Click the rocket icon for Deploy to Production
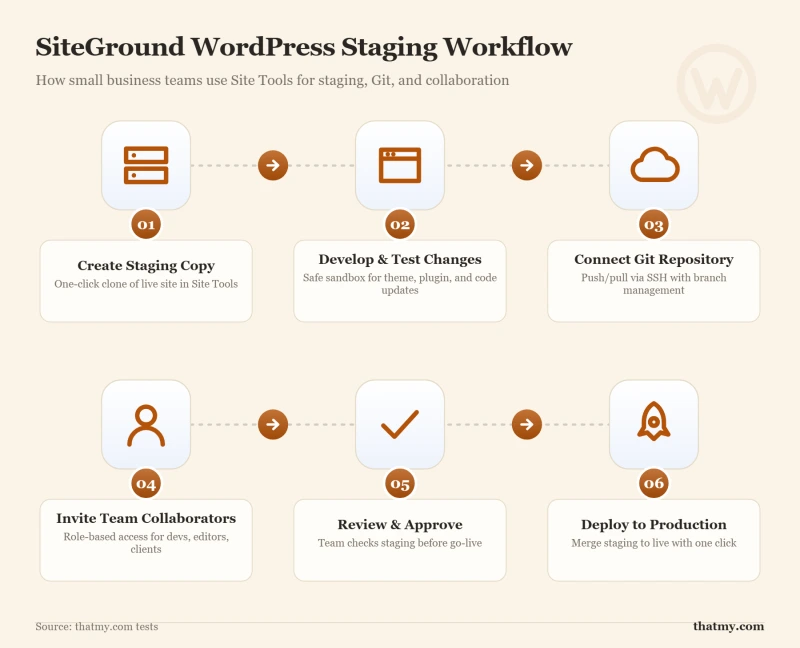800x648 pixels. point(654,421)
